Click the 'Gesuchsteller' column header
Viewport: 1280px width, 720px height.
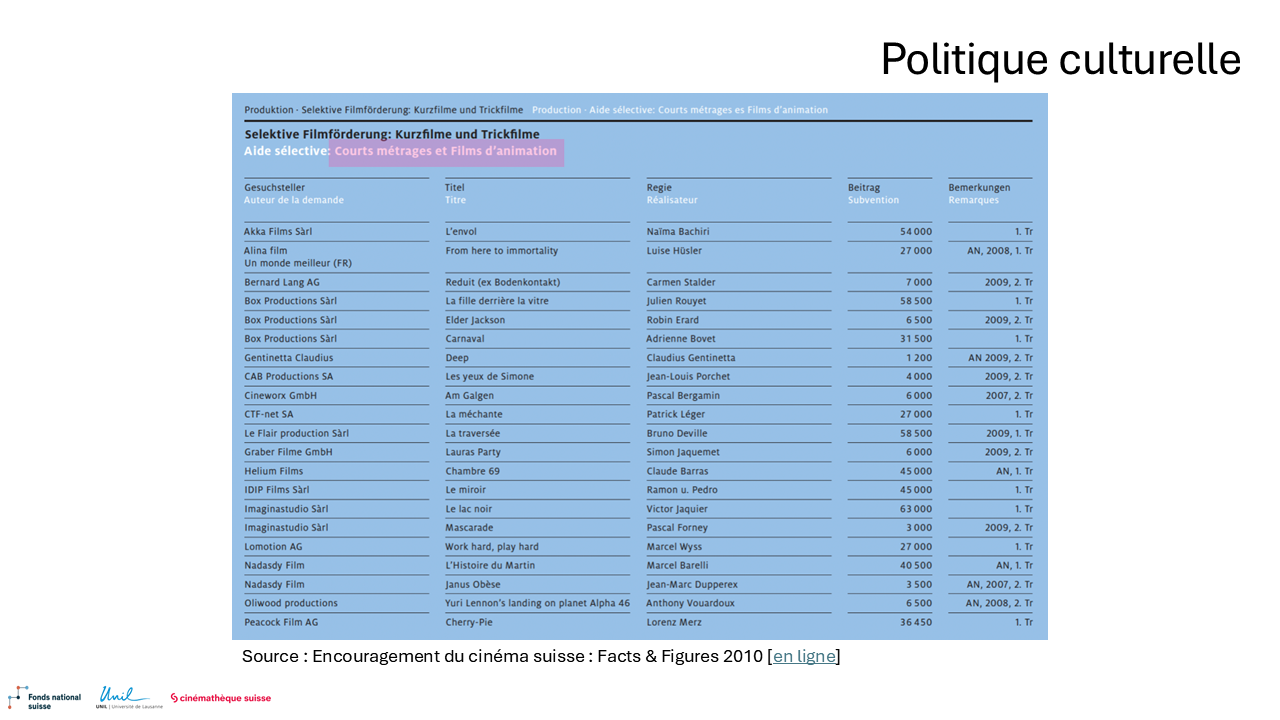coord(275,187)
